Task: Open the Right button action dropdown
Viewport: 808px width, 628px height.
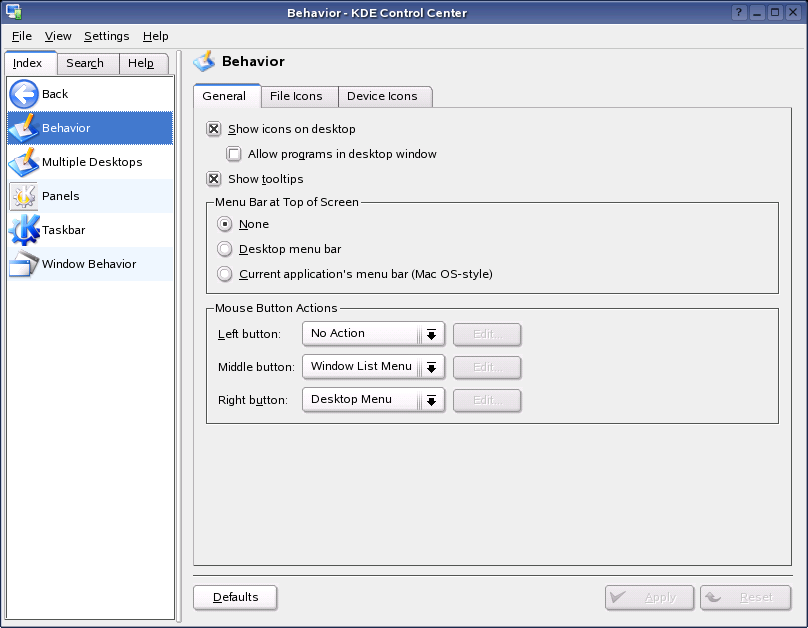Action: 373,400
